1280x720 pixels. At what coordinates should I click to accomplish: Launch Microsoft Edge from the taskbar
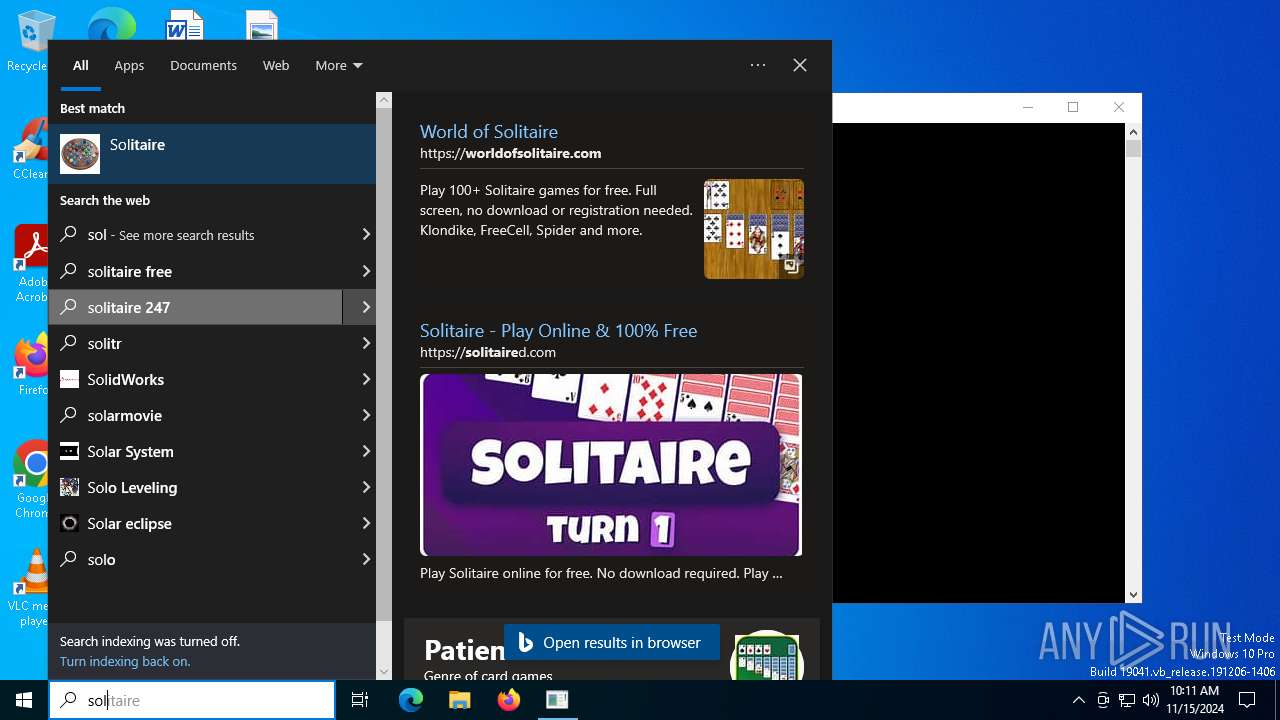(411, 700)
